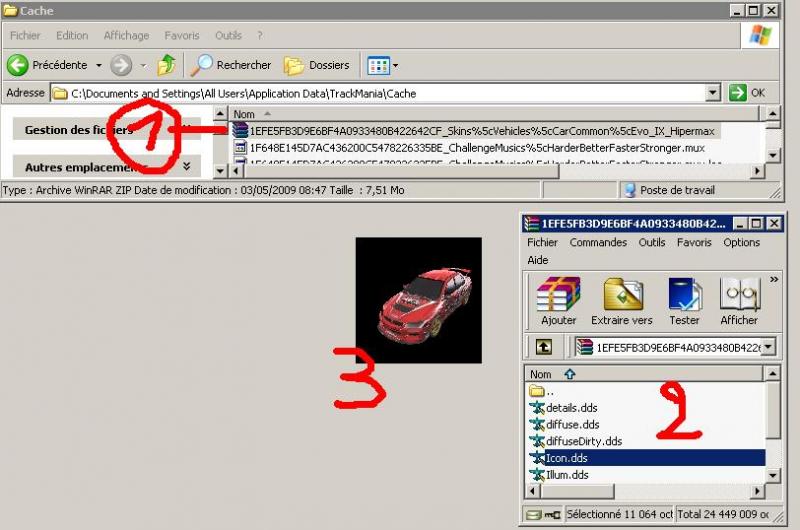This screenshot has height=530, width=800.
Task: Select Illum.dds in the archive
Action: pos(559,475)
